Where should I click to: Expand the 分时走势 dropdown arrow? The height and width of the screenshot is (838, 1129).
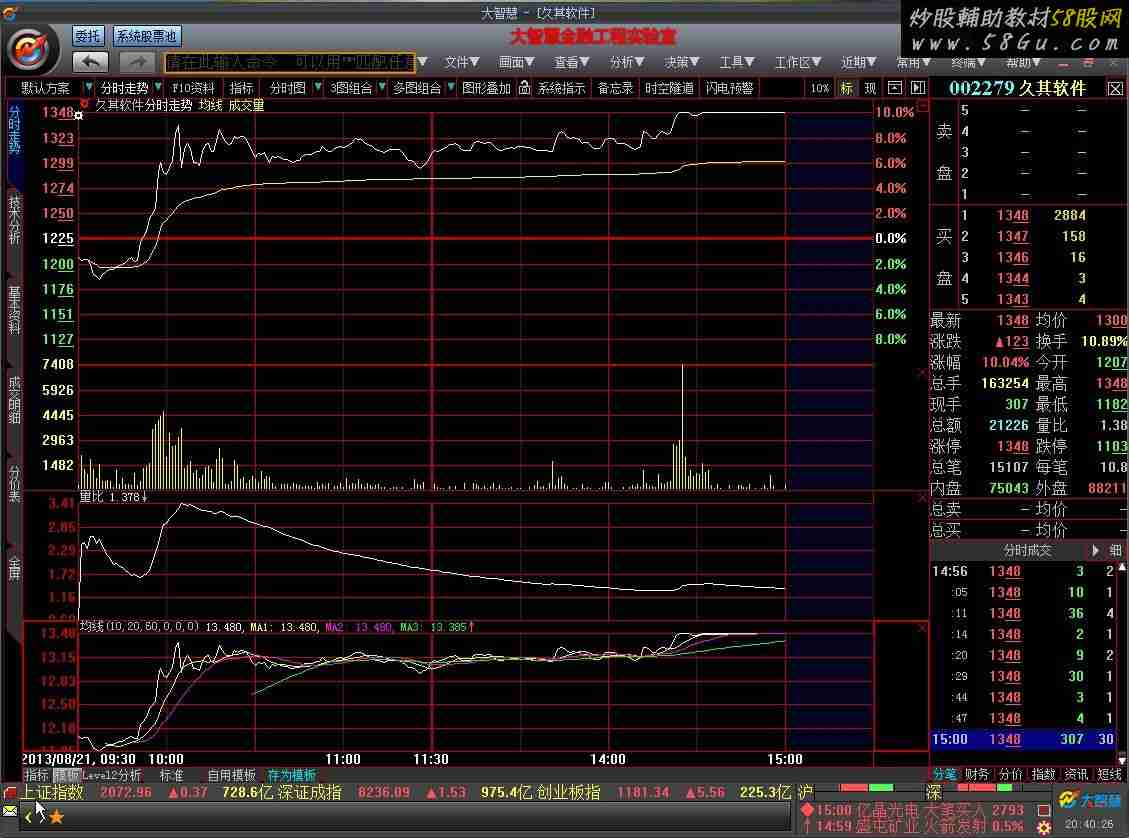pyautogui.click(x=158, y=88)
